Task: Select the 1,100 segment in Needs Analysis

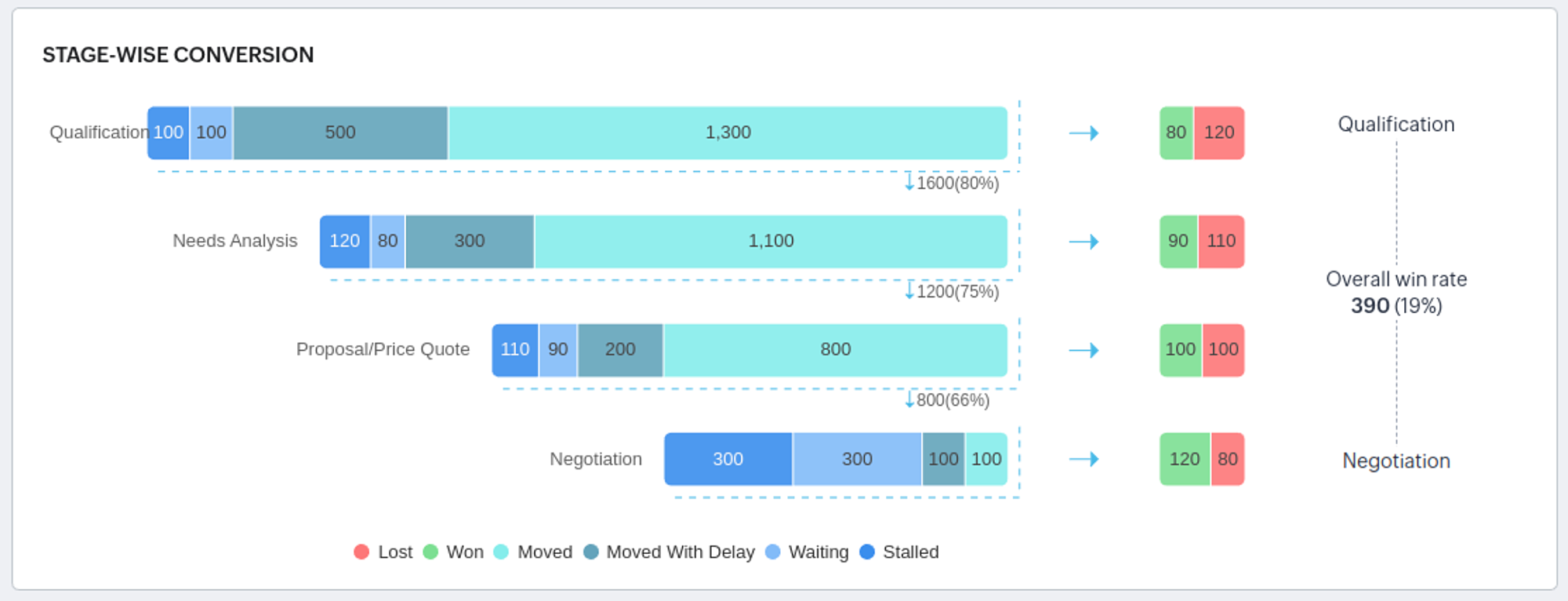Action: (x=771, y=242)
